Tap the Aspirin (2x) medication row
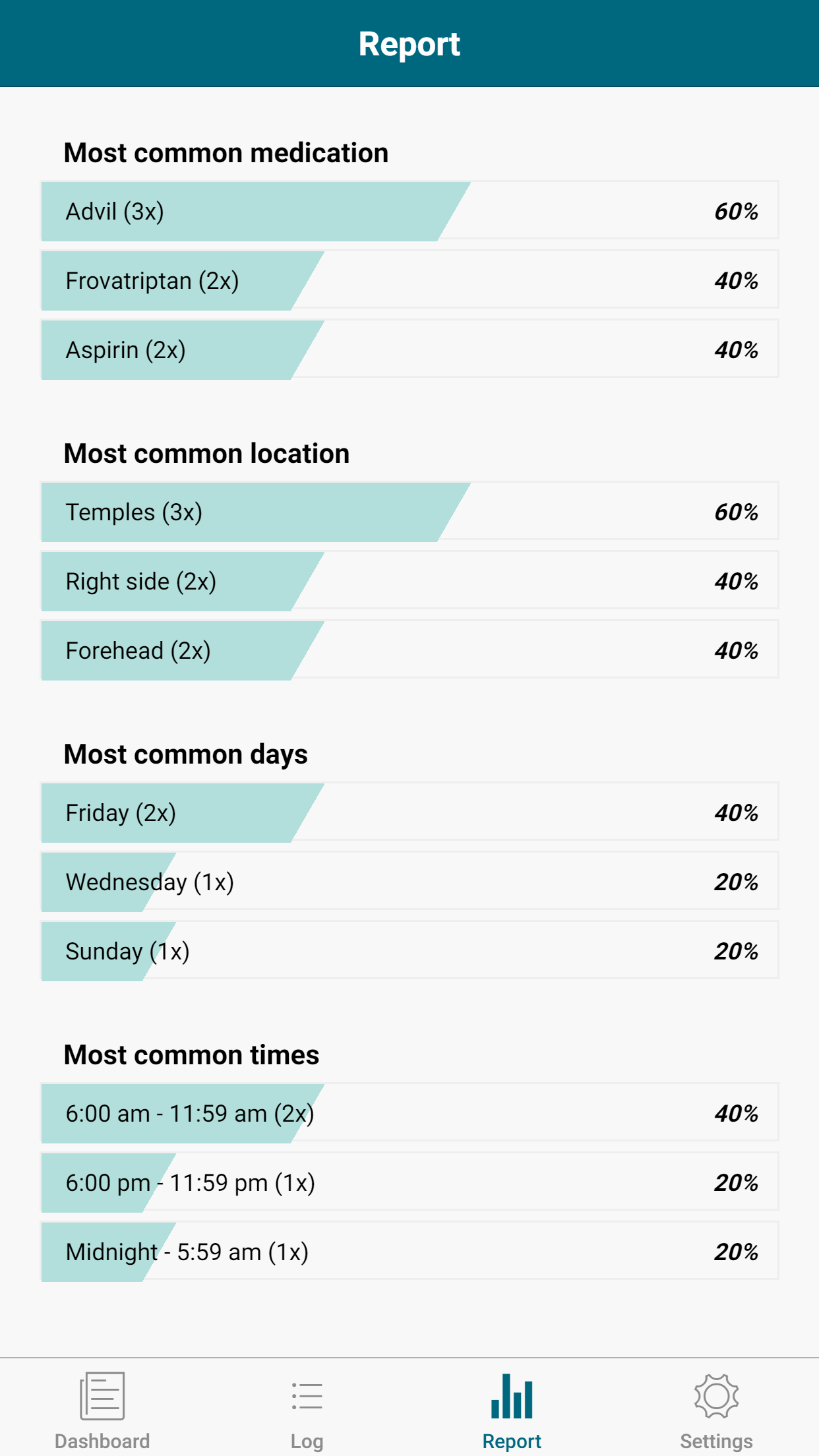Viewport: 819px width, 1456px height. pyautogui.click(x=409, y=349)
